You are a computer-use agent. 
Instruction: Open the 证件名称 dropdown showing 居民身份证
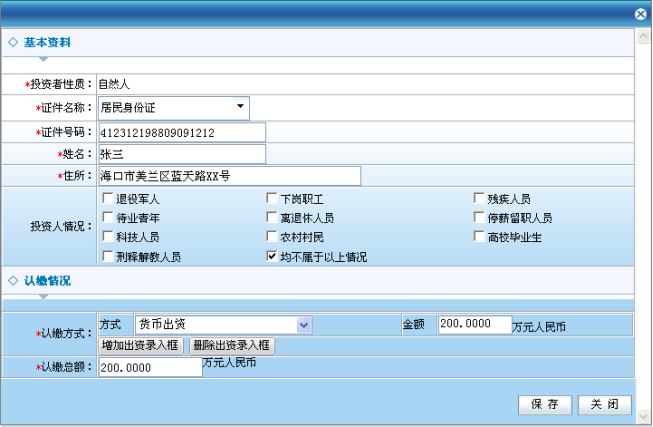172,107
